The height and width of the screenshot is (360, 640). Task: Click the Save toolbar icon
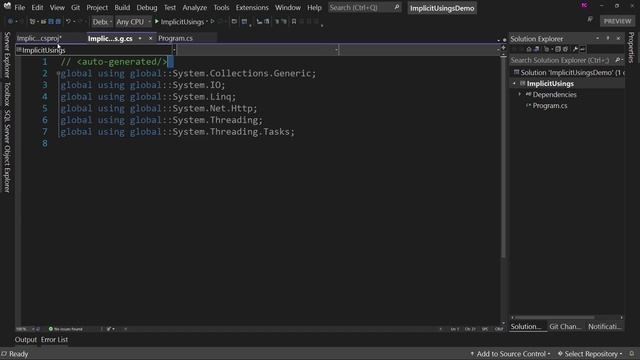[x=51, y=21]
